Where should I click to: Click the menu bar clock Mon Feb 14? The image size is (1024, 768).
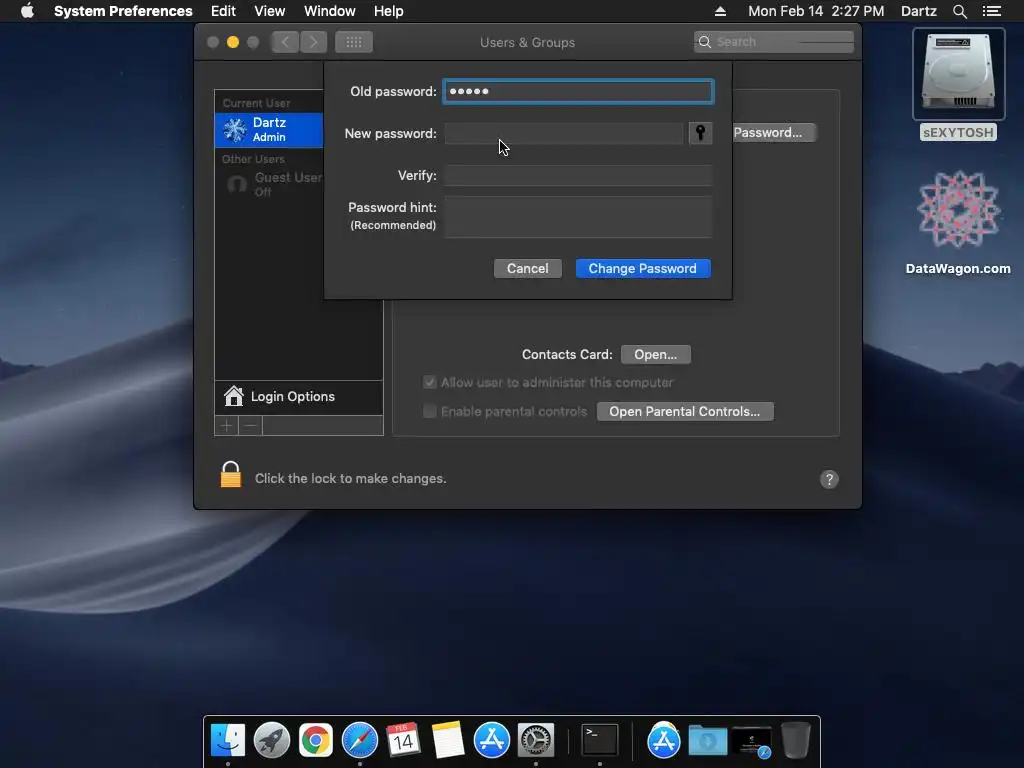[x=816, y=11]
